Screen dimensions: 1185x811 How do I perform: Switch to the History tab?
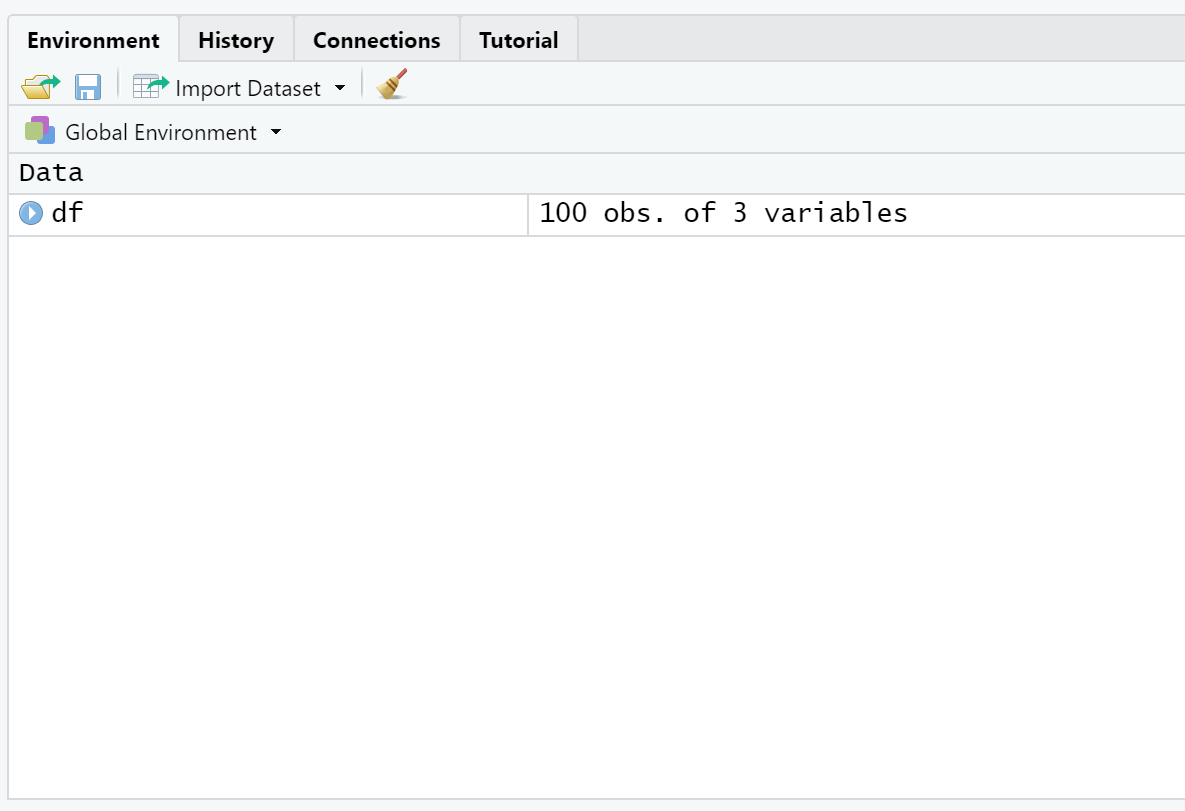[x=236, y=39]
